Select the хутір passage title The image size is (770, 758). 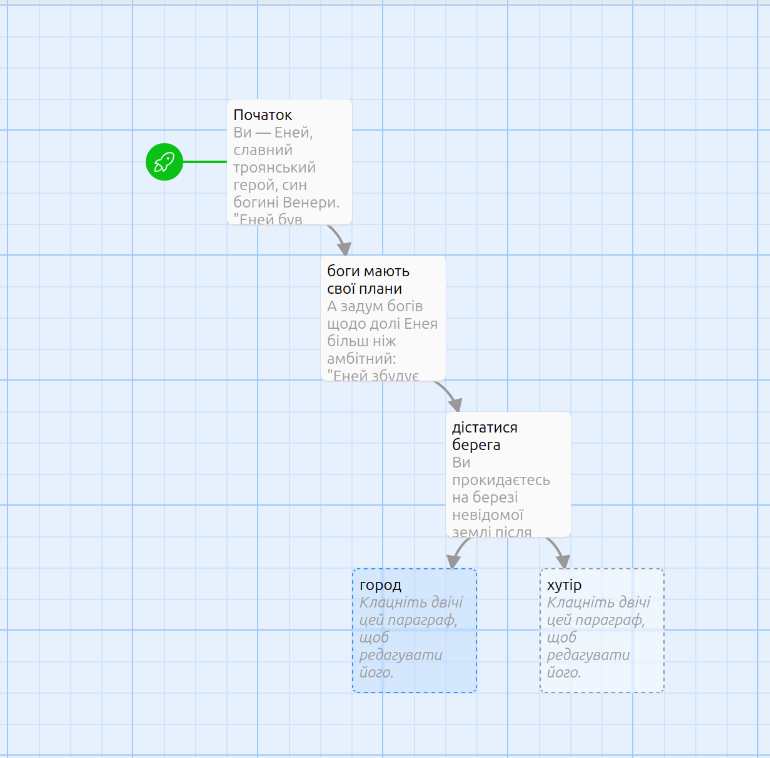(565, 585)
